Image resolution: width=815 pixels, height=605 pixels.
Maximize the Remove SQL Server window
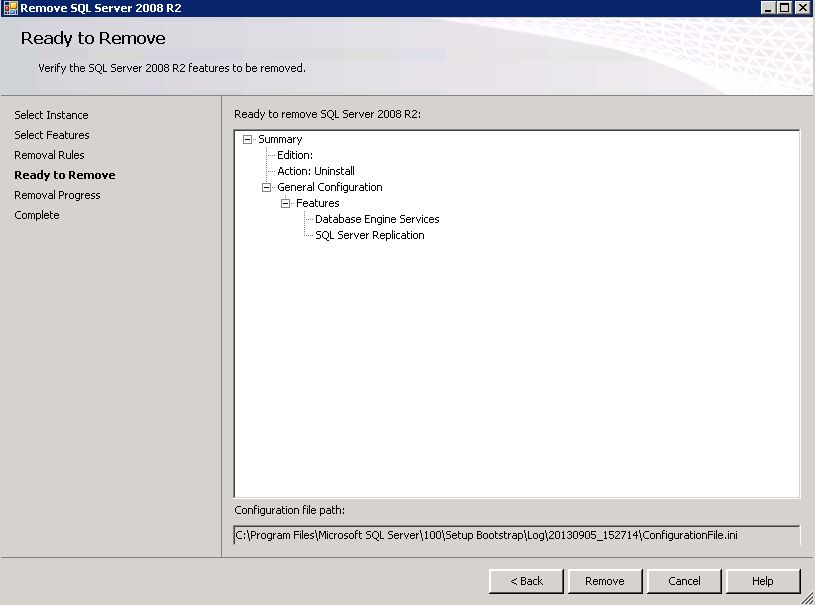[785, 8]
